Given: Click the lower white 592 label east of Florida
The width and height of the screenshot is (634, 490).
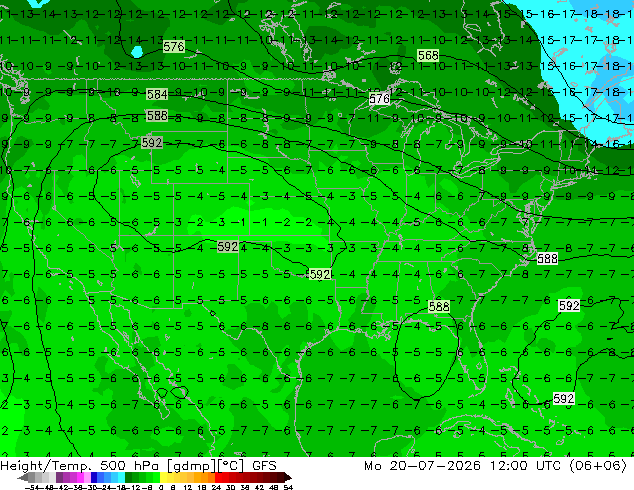Looking at the screenshot, I should click(563, 399).
